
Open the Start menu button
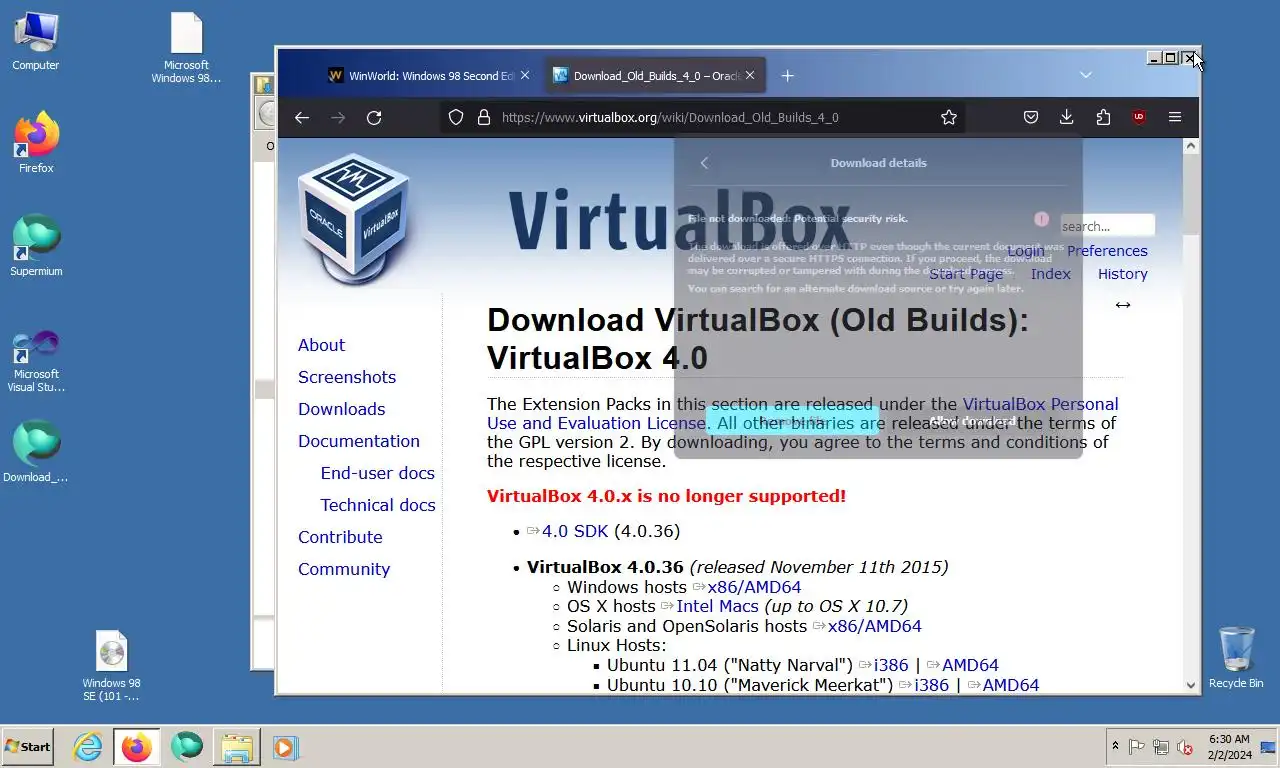pos(27,747)
